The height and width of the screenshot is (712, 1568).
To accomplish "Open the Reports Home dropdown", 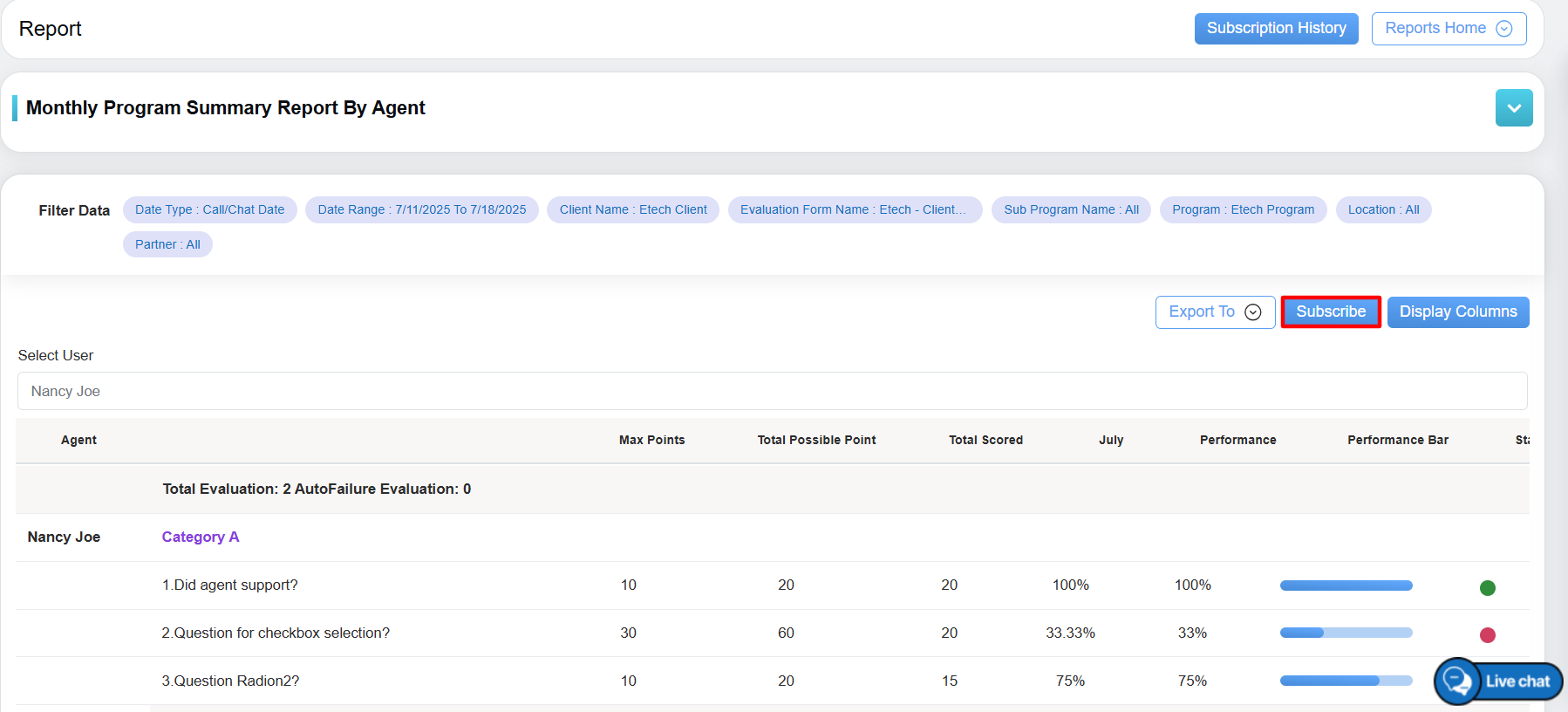I will click(1448, 29).
